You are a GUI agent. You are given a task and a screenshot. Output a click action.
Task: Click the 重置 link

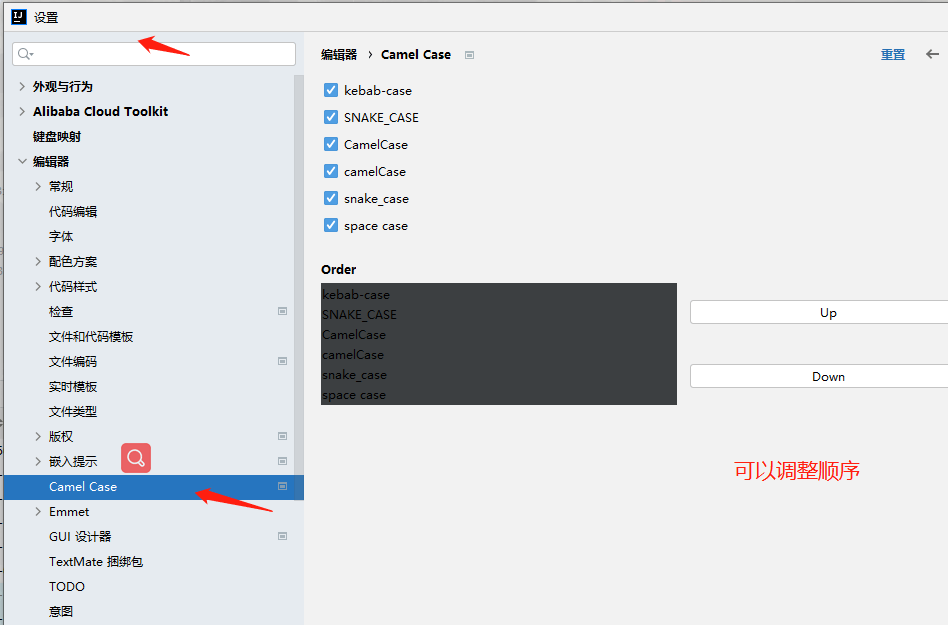(x=893, y=54)
